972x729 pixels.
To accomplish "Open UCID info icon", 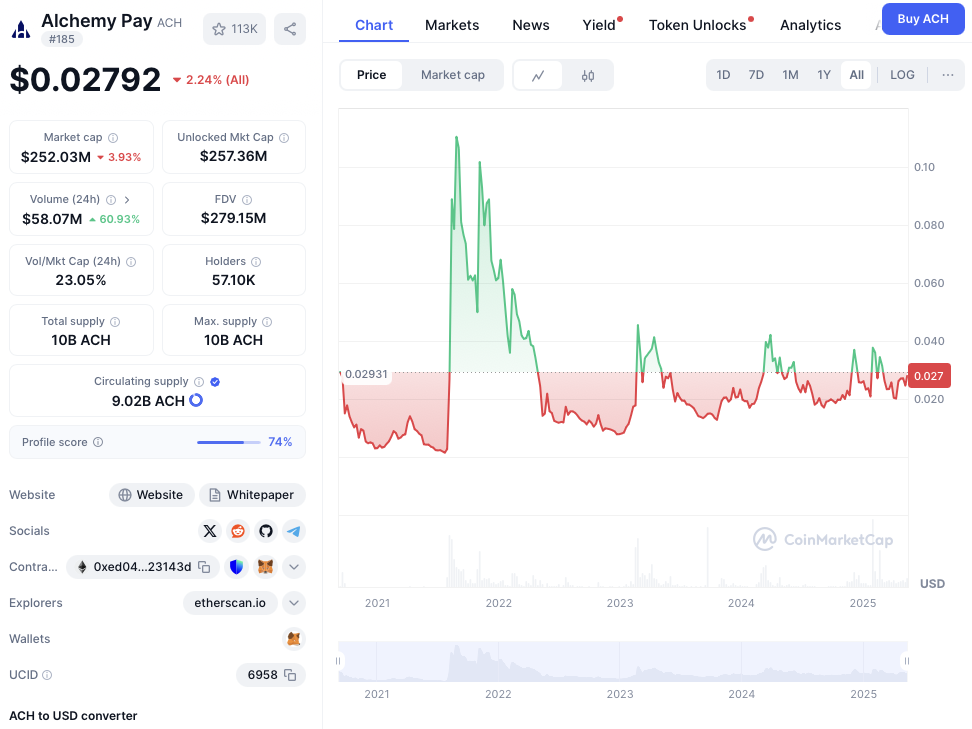I will (x=47, y=674).
